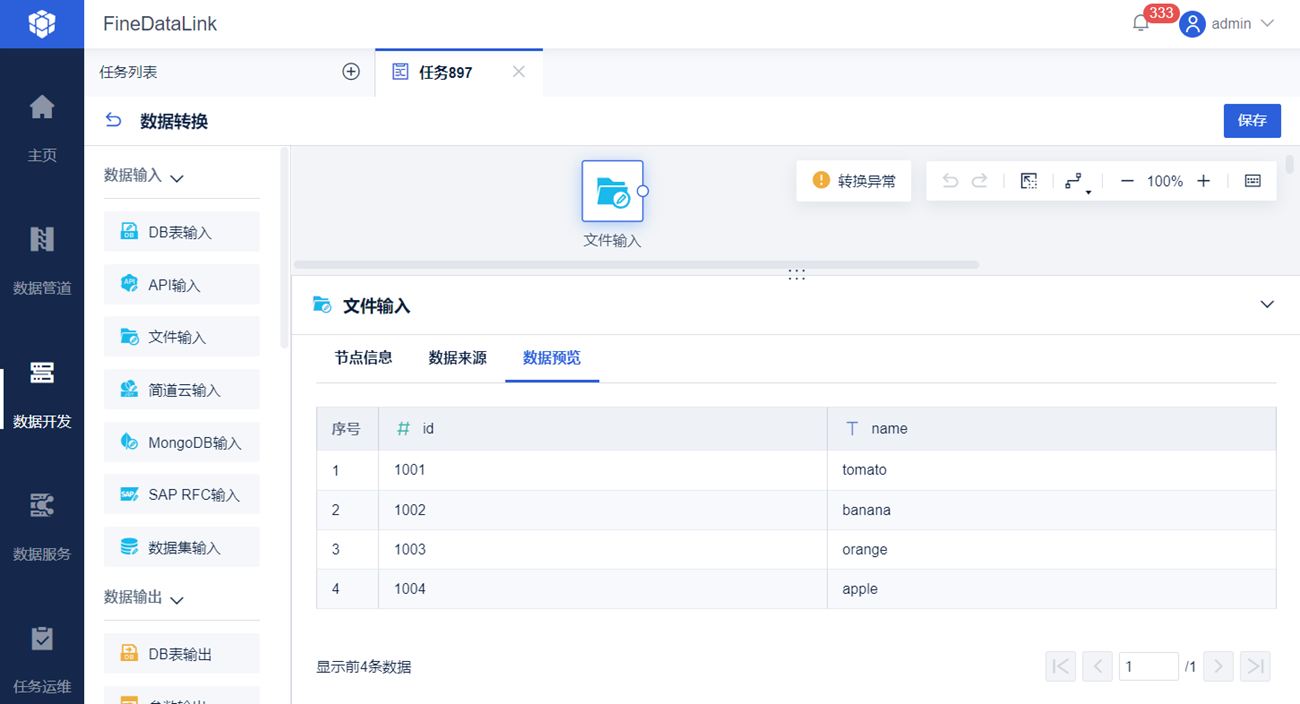Screen dimensions: 1300x704
Task: Choose the API输入 operator
Action: [x=182, y=285]
